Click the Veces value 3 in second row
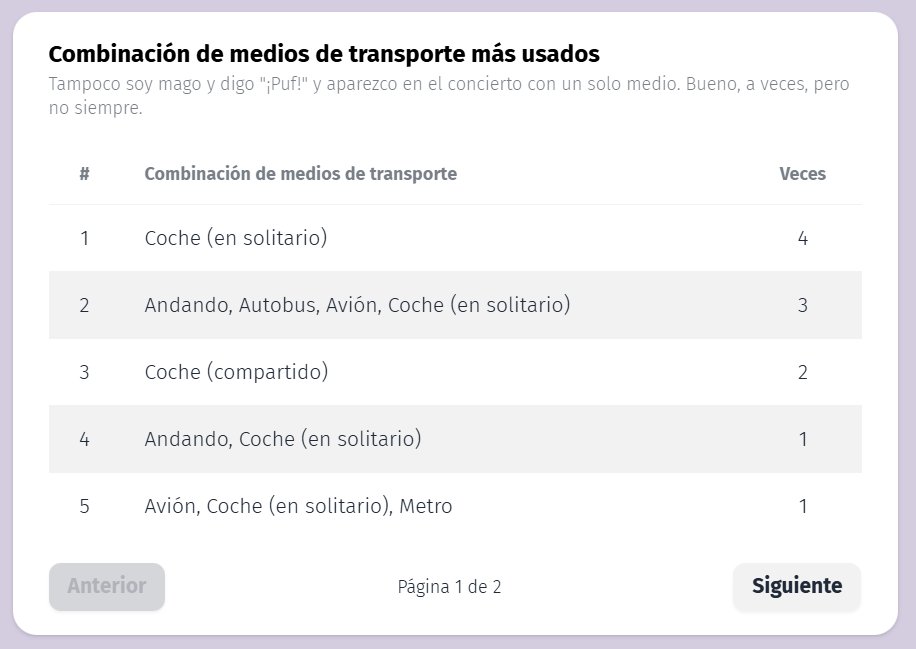916x649 pixels. (802, 305)
